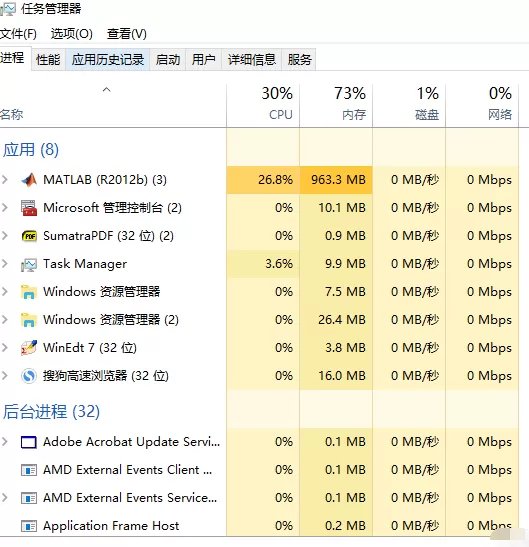Image resolution: width=529 pixels, height=547 pixels.
Task: Sort processes by 内存 column header
Action: click(x=336, y=105)
